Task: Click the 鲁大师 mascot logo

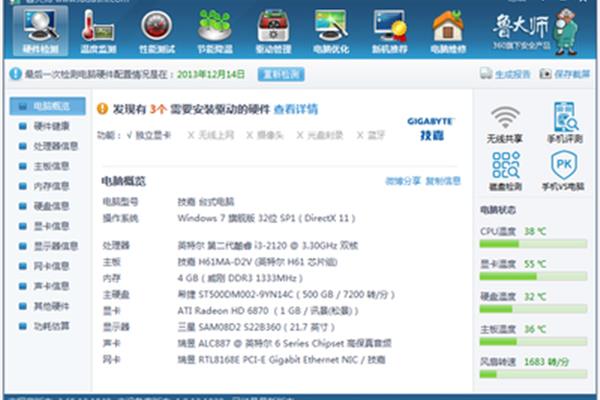Action: 536,31
